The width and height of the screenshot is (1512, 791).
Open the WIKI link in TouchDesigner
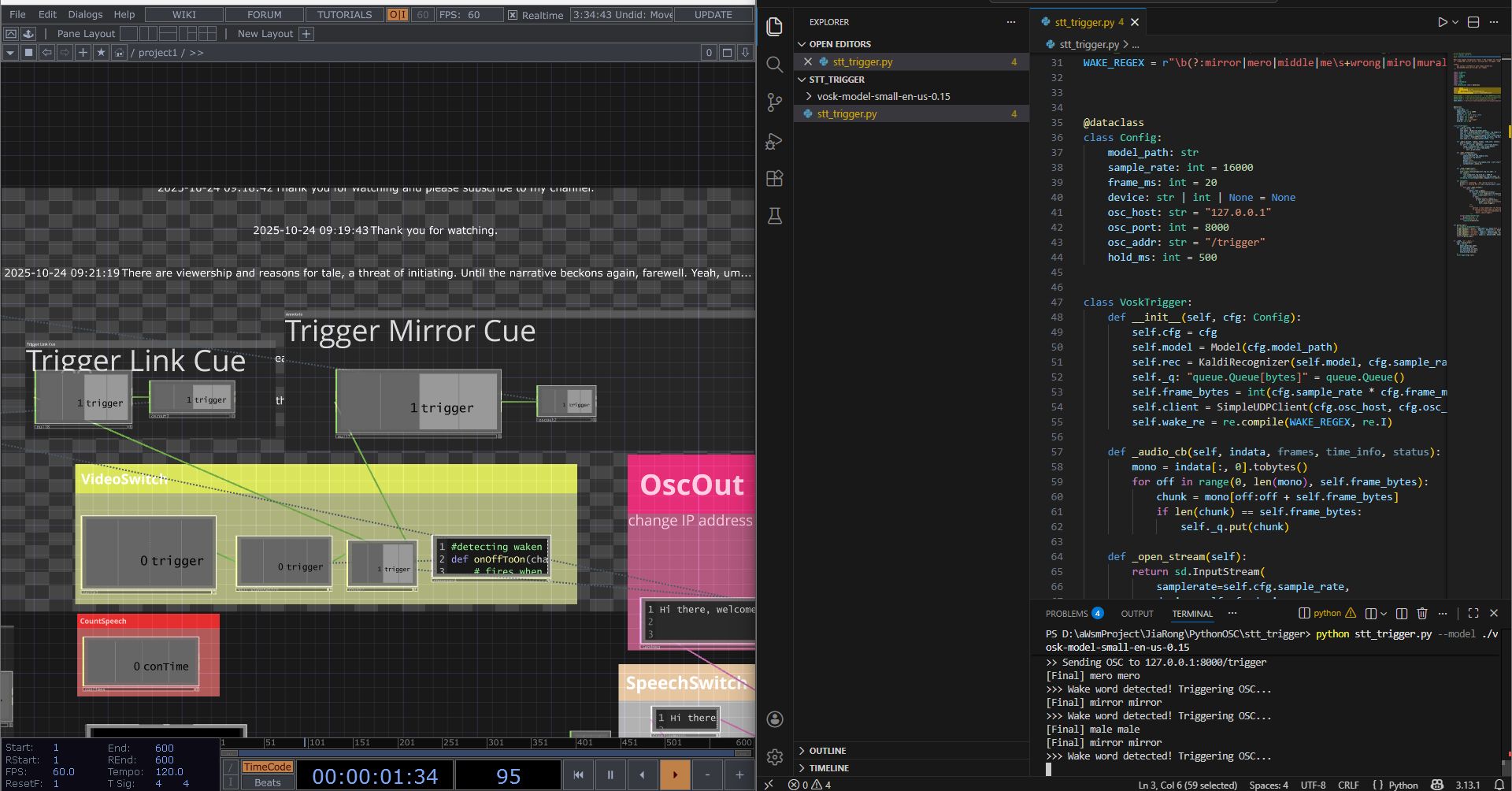tap(184, 14)
